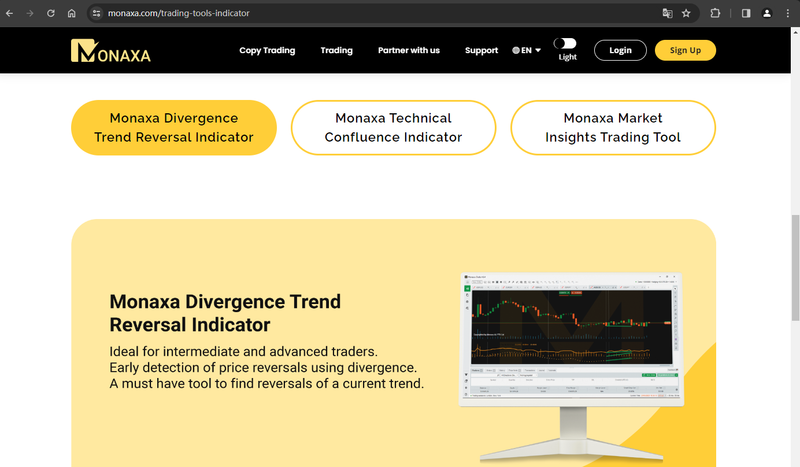Screen dimensions: 800x467
Task: Open the browser three-dot menu
Action: (x=788, y=13)
